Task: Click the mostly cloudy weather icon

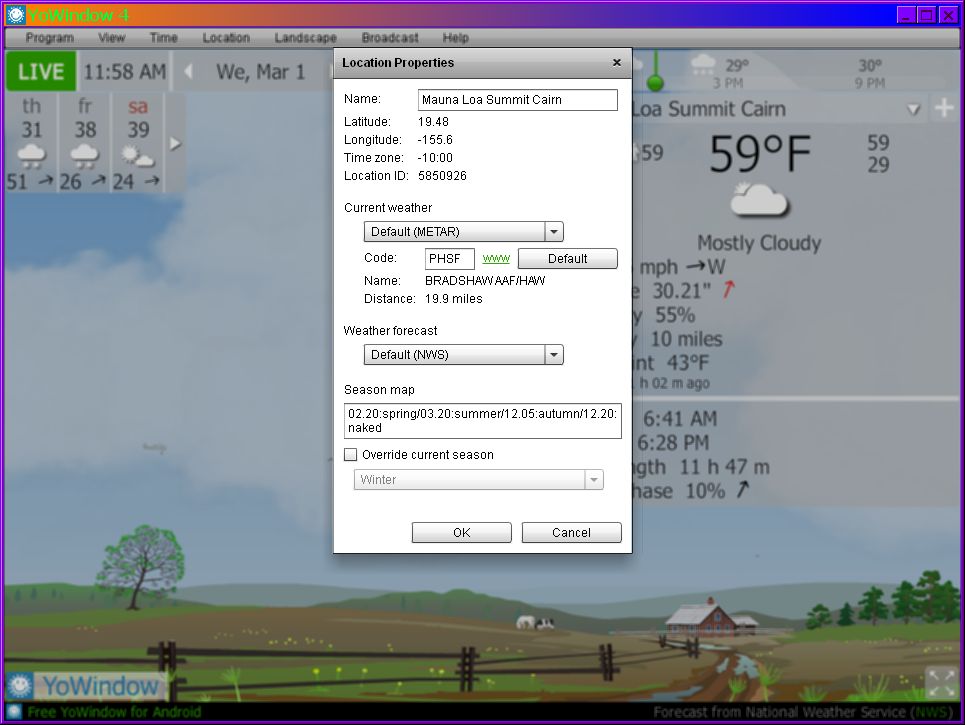Action: (x=758, y=200)
